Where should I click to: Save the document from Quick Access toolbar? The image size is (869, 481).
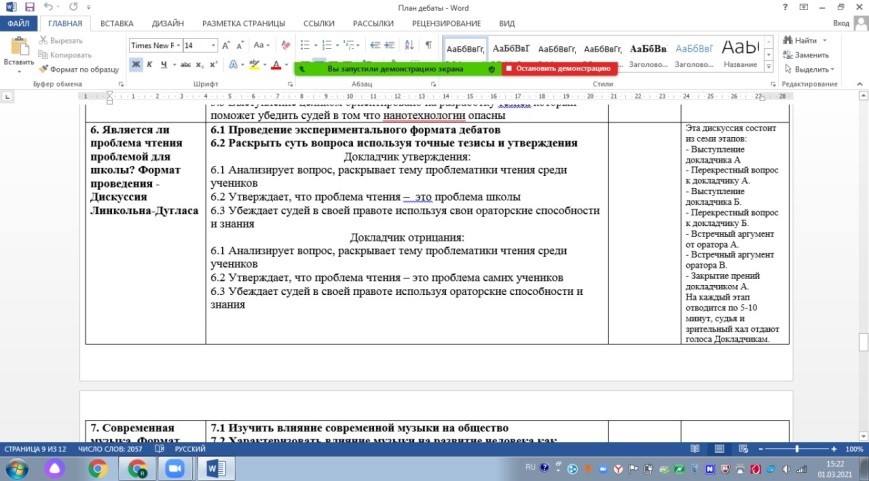coord(29,7)
